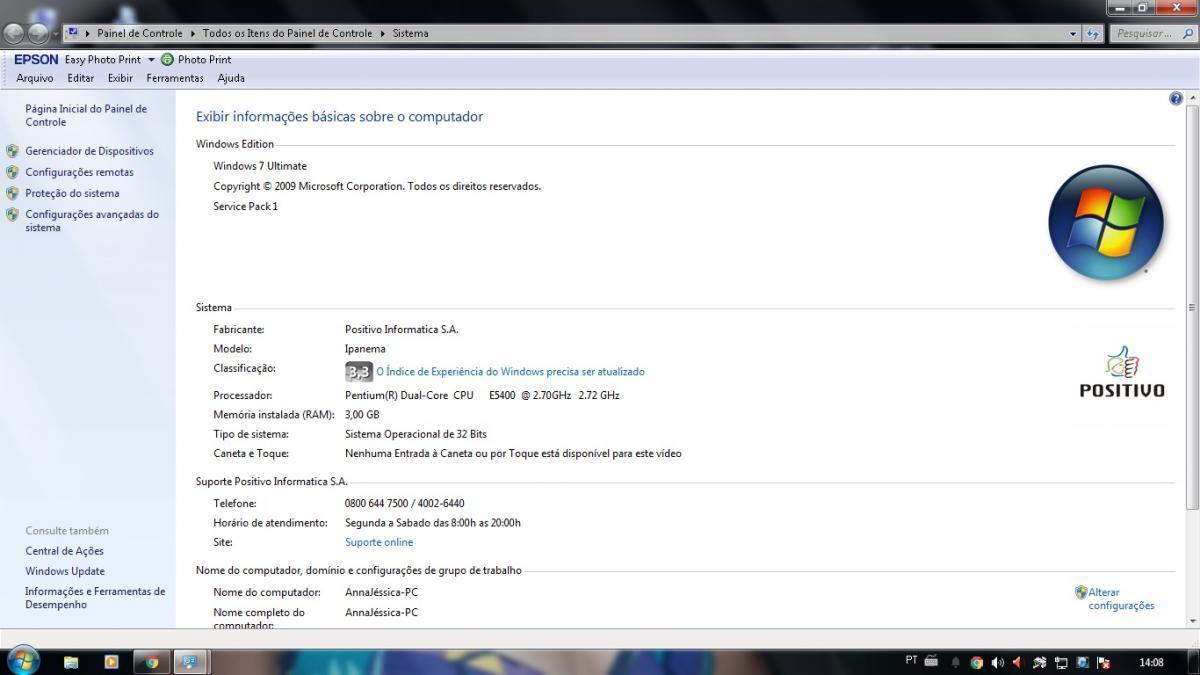
Task: Open the Suporte online link
Action: click(379, 542)
